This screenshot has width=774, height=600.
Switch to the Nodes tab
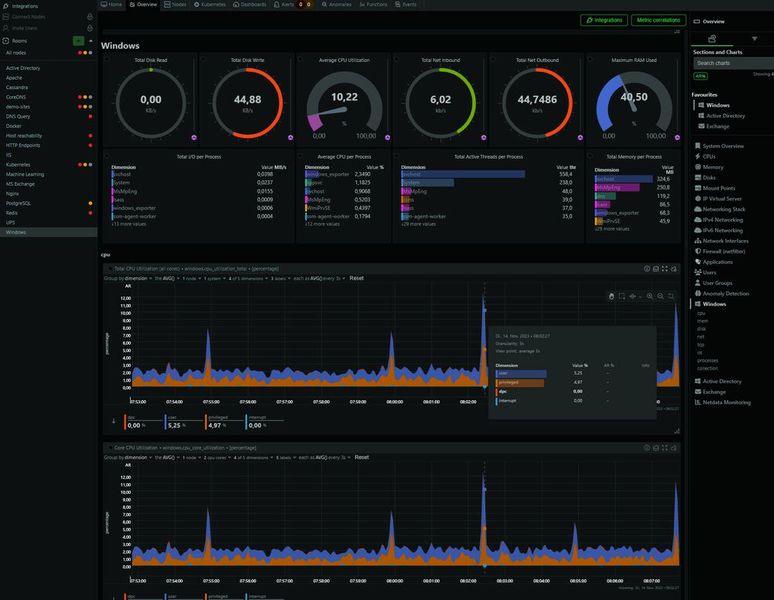(175, 4)
